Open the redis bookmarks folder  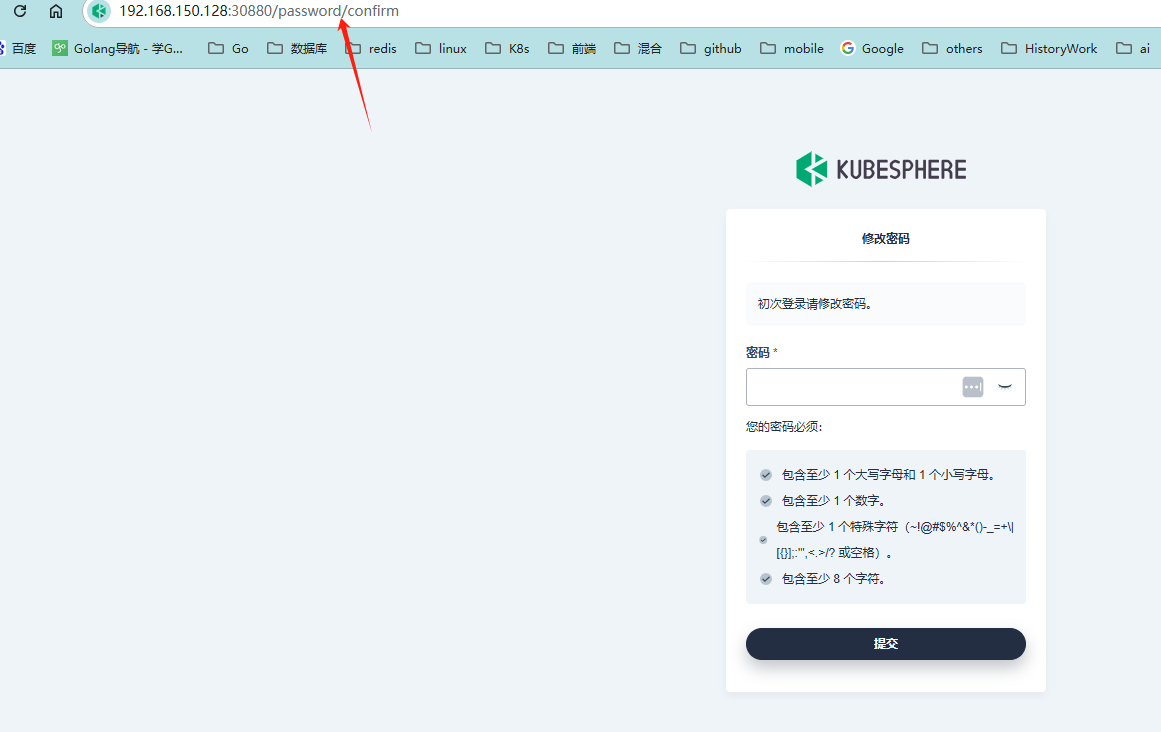pos(371,48)
